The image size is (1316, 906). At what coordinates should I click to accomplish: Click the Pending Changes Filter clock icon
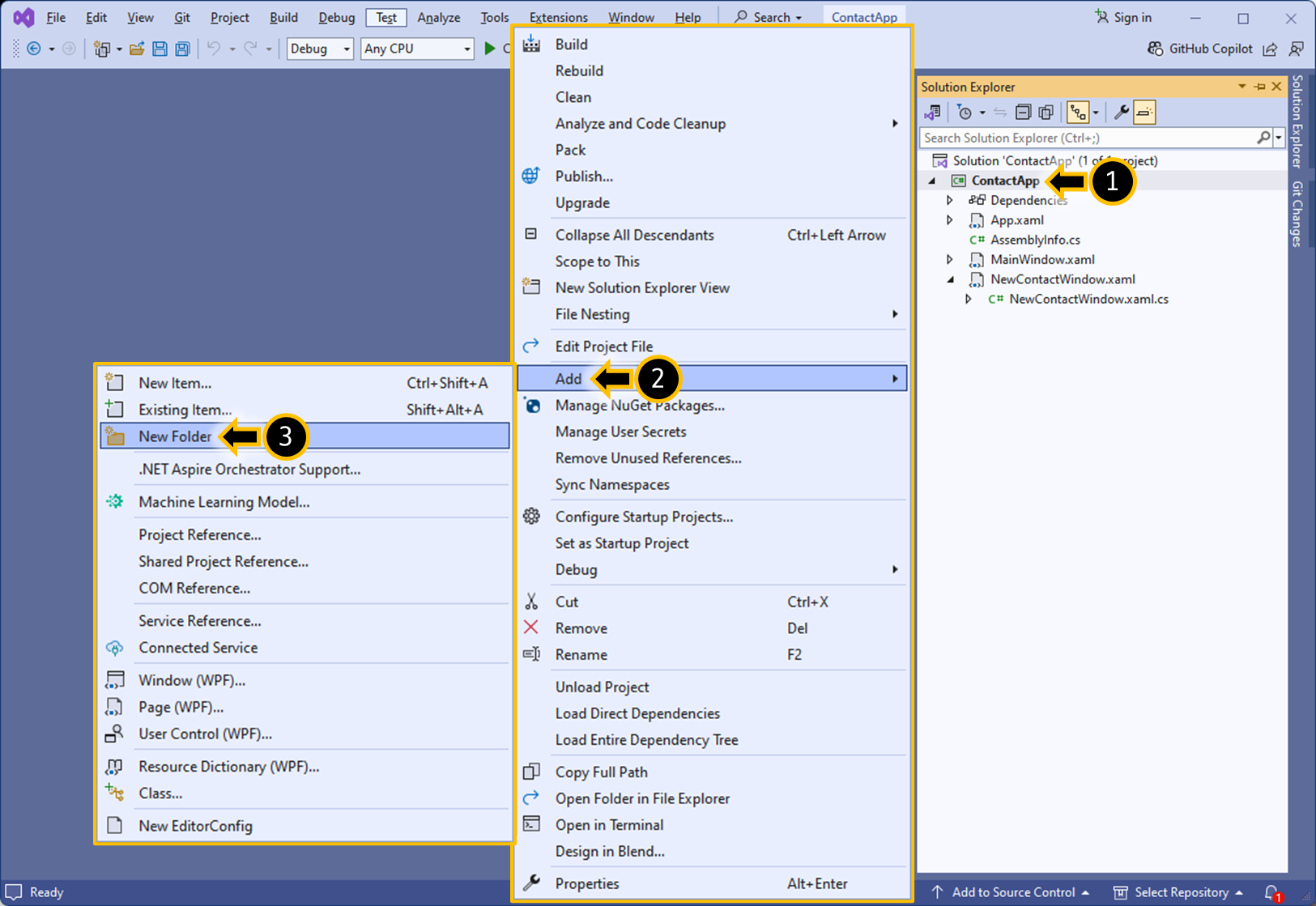tap(964, 113)
